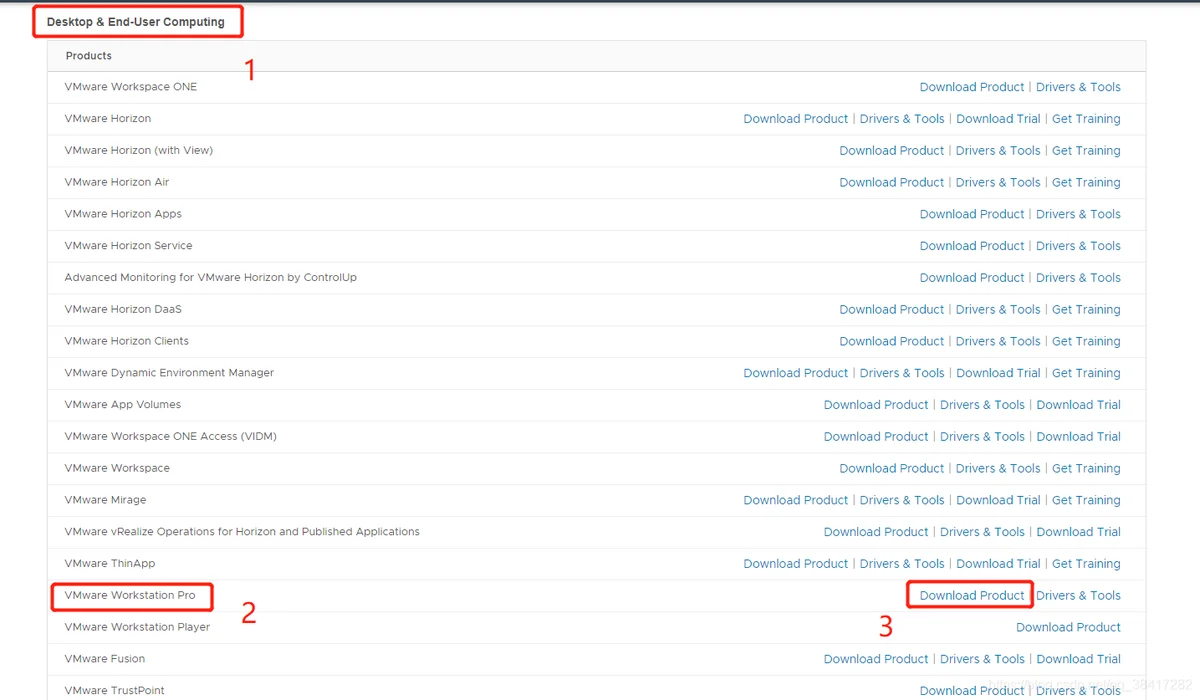Viewport: 1200px width, 700px height.
Task: Get Training for VMware Horizon Clients
Action: 1086,341
